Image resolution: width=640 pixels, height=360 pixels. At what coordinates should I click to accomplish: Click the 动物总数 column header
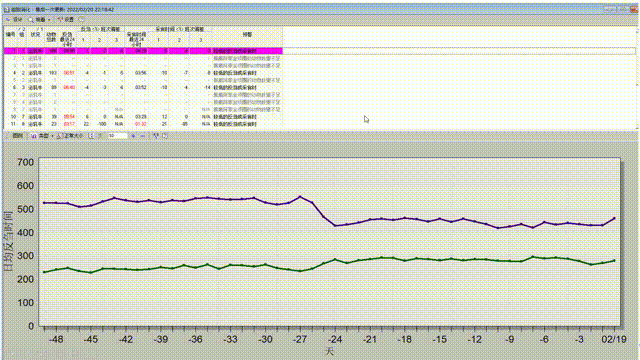(x=51, y=37)
